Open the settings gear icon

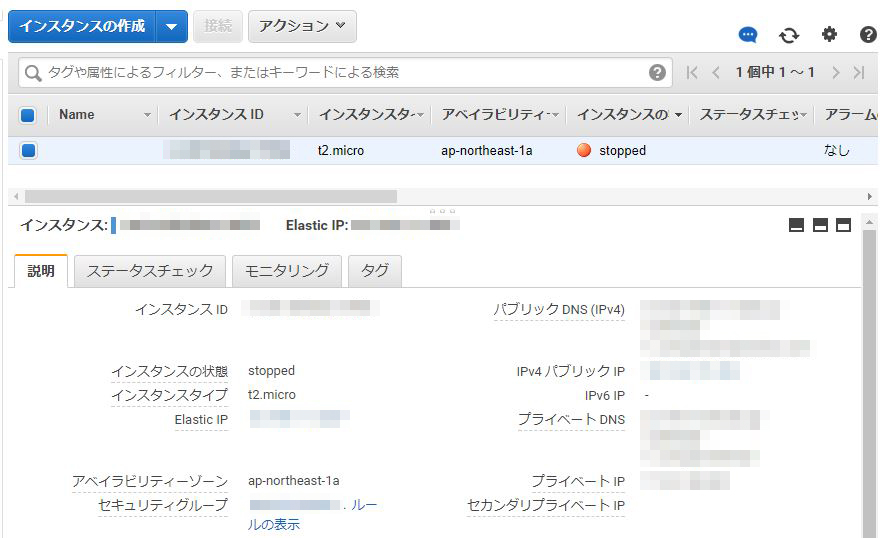829,34
